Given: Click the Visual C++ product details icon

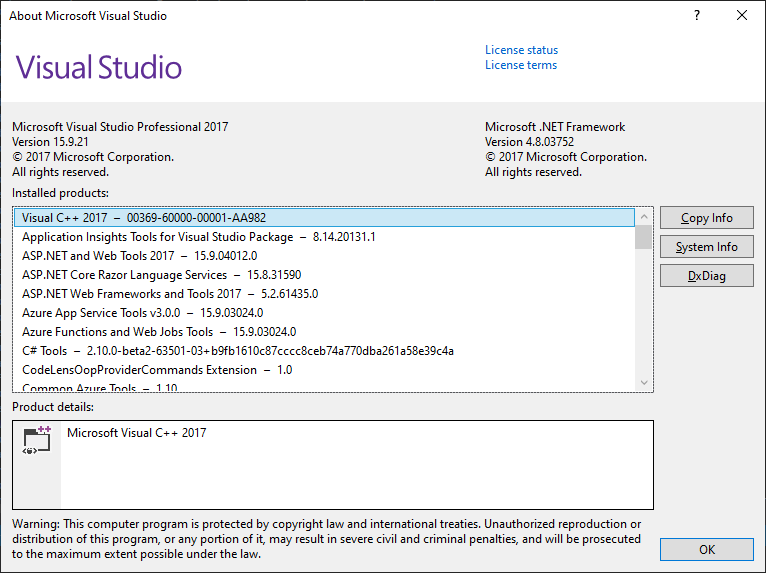Looking at the screenshot, I should pyautogui.click(x=37, y=440).
